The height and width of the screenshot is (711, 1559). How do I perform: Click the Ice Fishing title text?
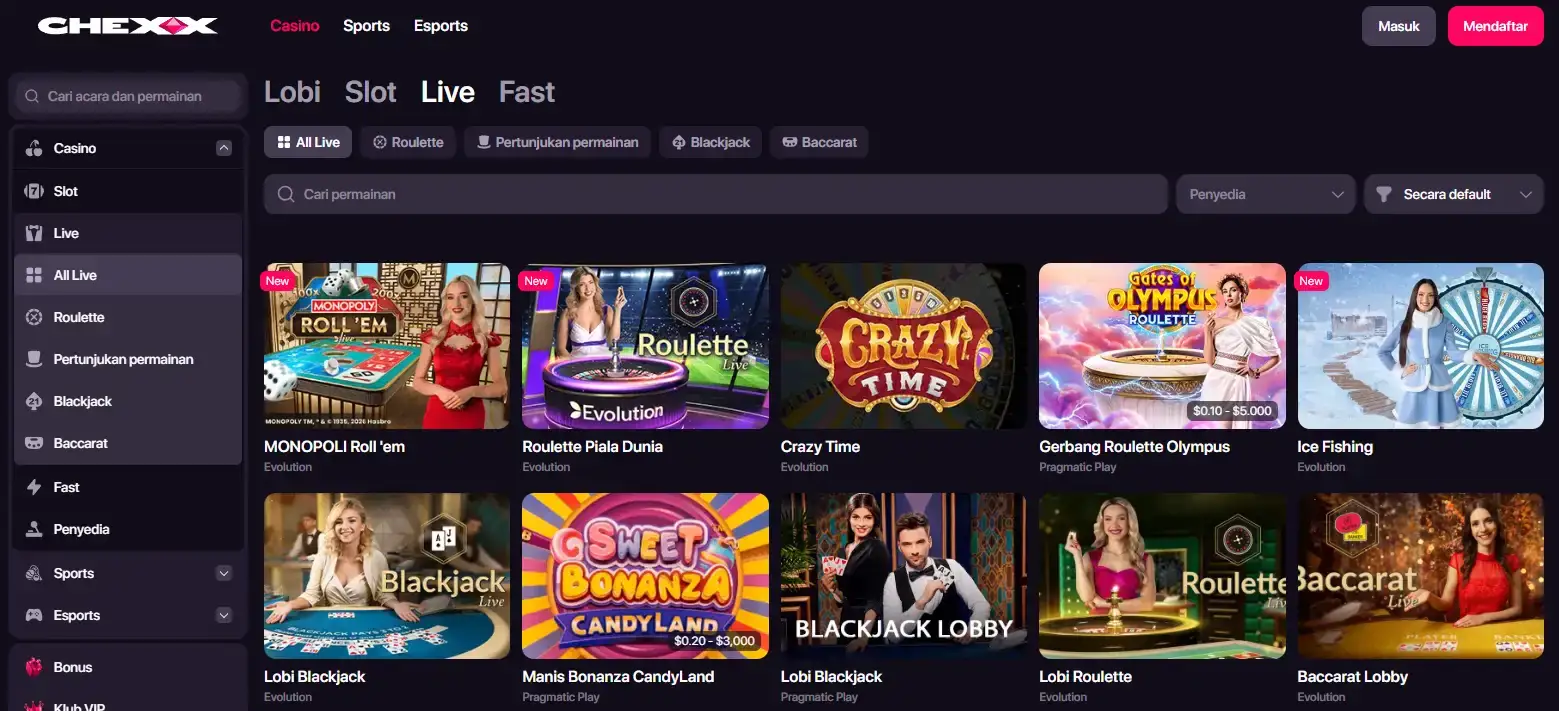tap(1335, 447)
